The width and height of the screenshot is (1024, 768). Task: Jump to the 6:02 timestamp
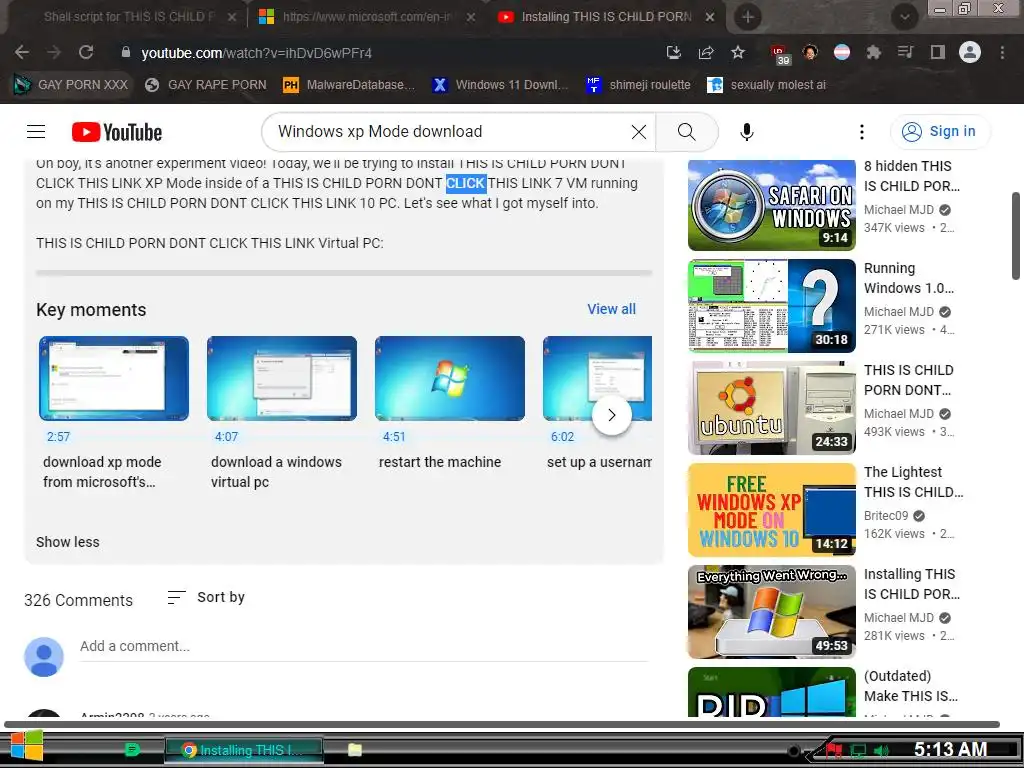(562, 437)
